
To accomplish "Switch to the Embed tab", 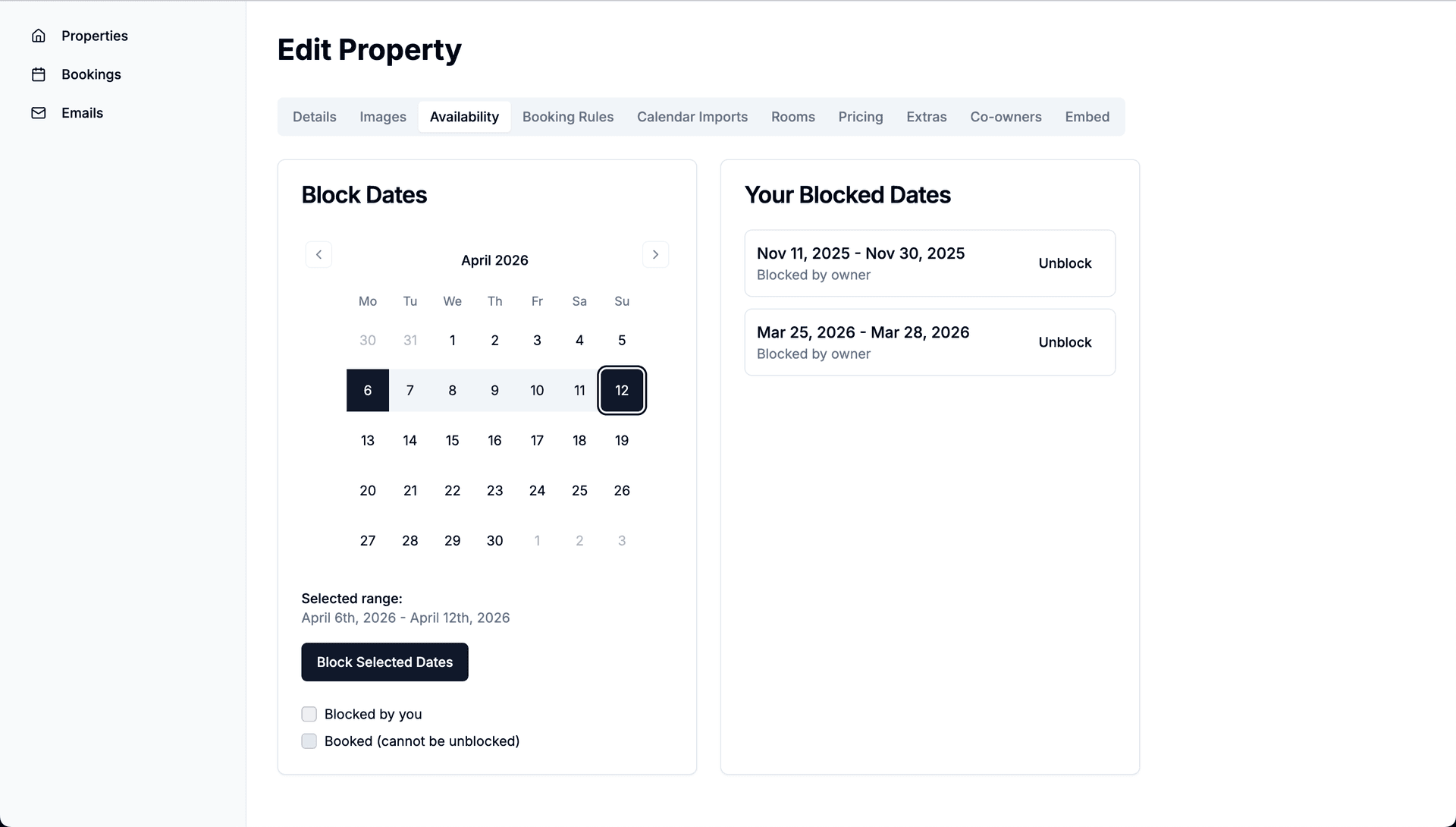I will 1087,117.
